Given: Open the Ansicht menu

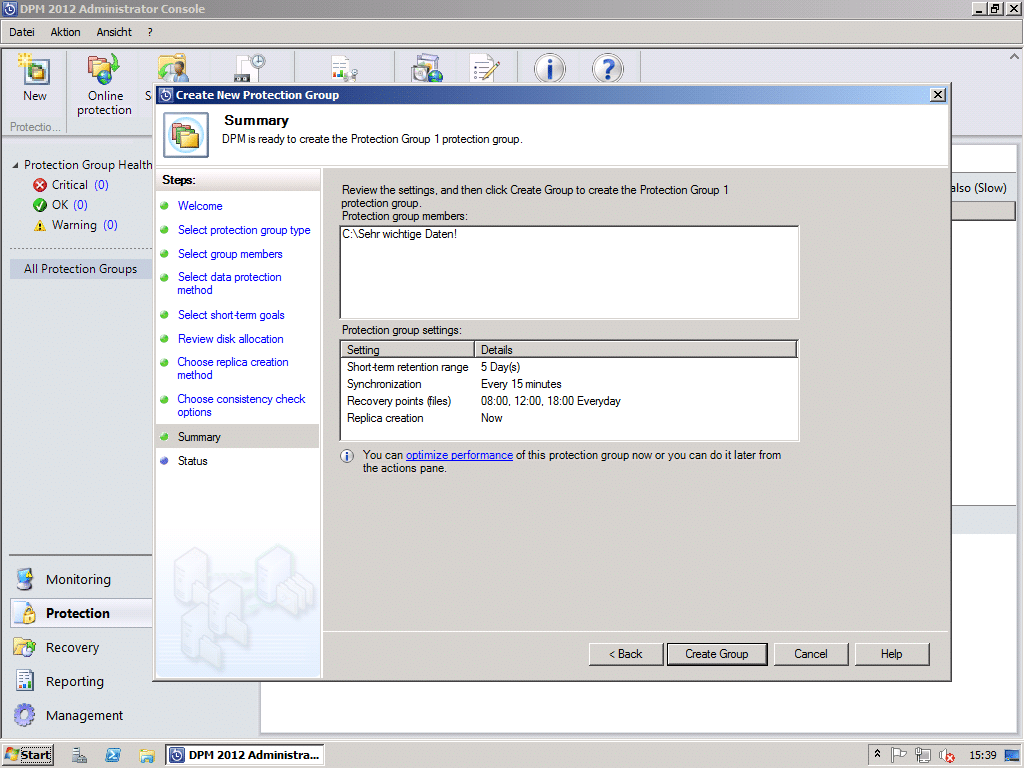Looking at the screenshot, I should coord(114,32).
